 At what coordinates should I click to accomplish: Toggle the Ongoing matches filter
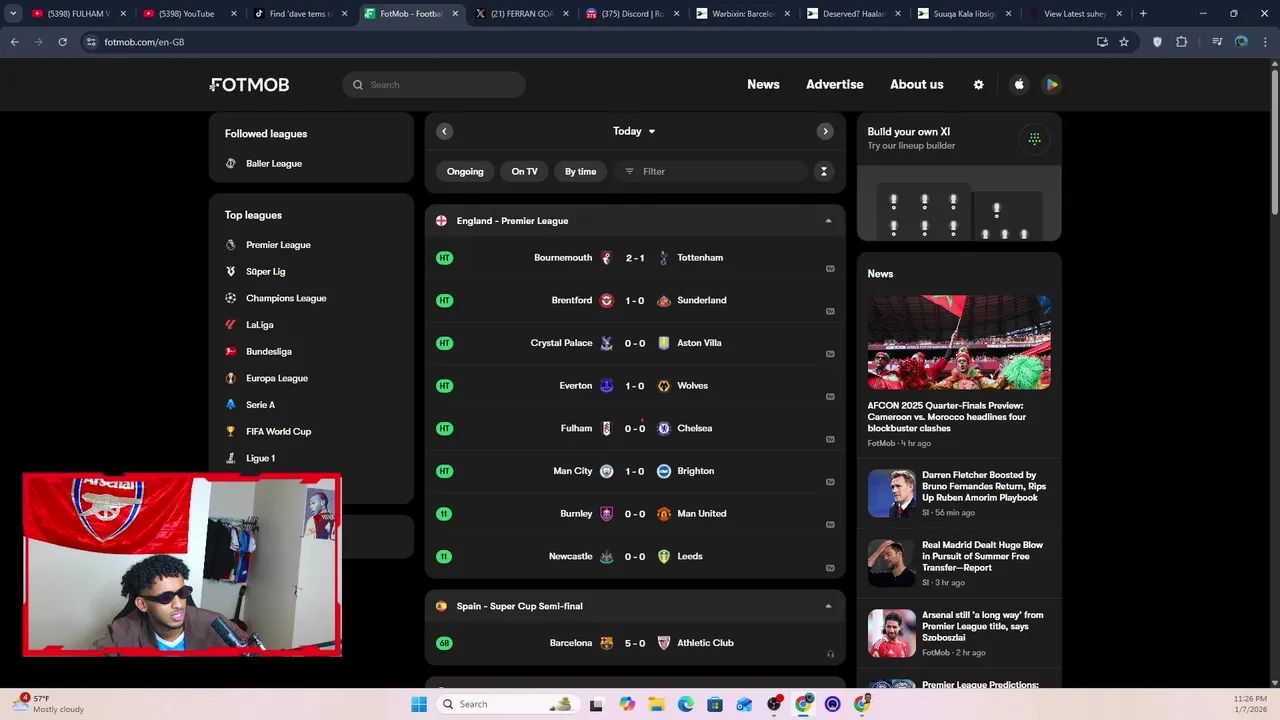coord(465,172)
